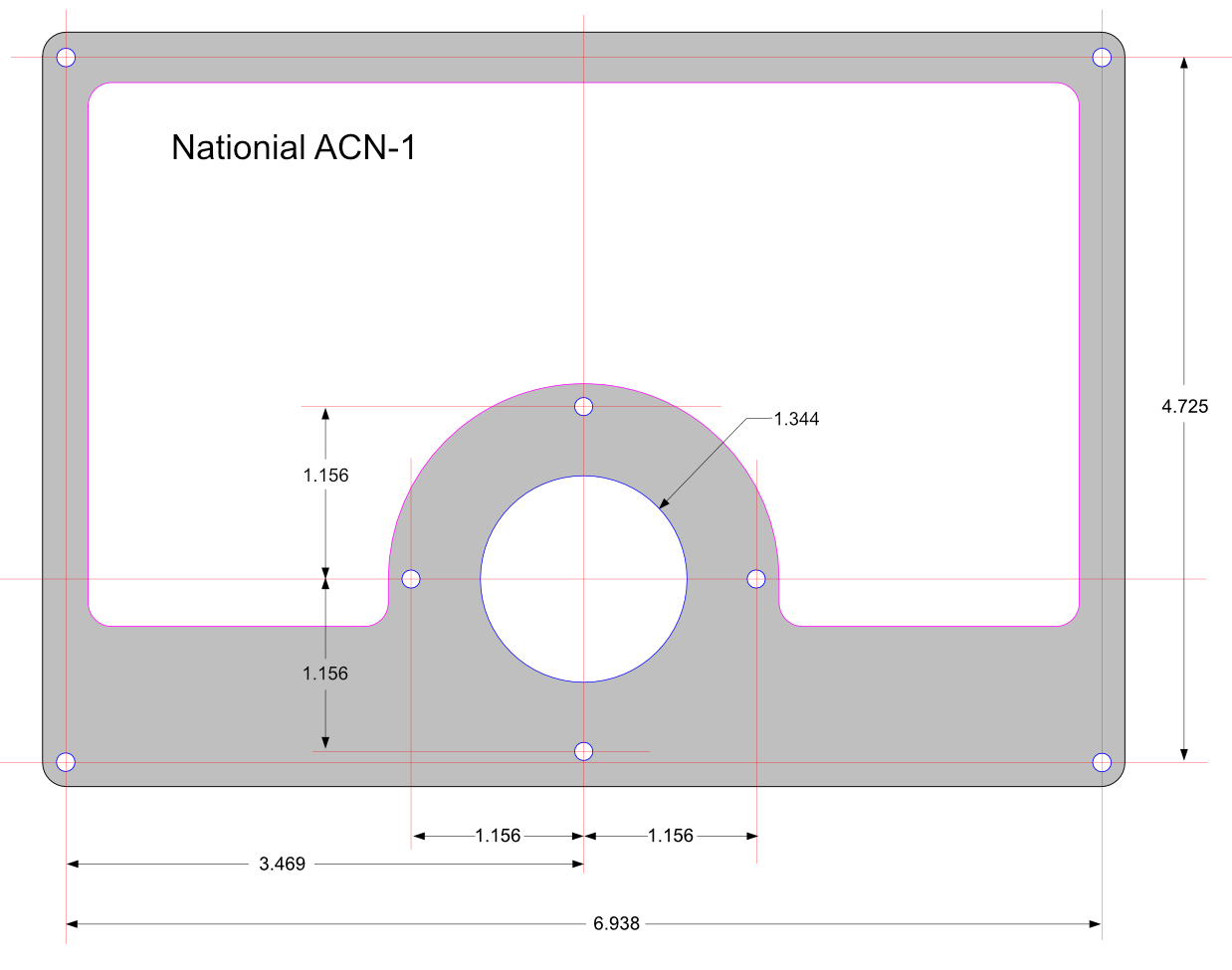Screen dimensions: 1232x970
Task: Click the 3.469 half-width dimension label
Action: tap(283, 865)
